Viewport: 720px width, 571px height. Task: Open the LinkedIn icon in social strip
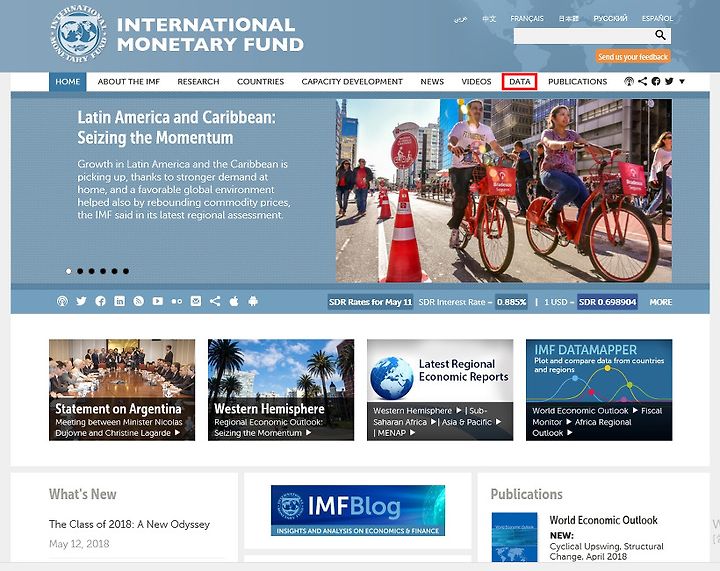click(119, 301)
